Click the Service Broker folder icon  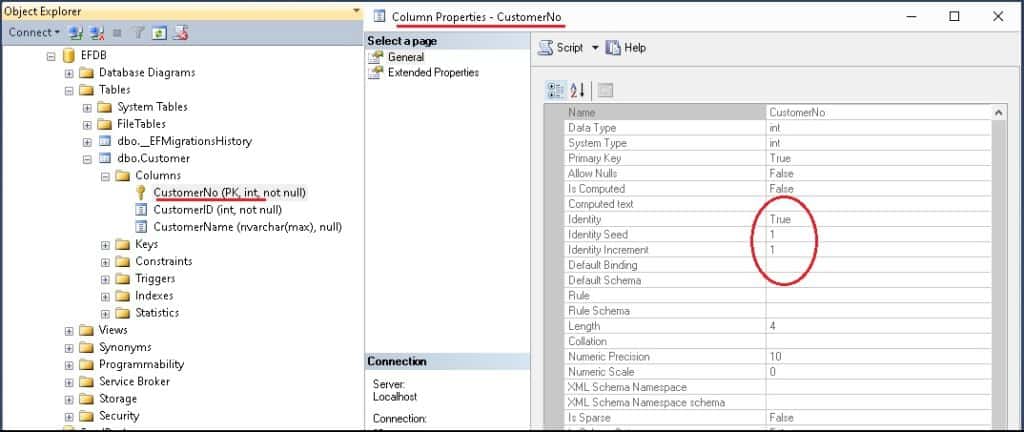[x=86, y=381]
